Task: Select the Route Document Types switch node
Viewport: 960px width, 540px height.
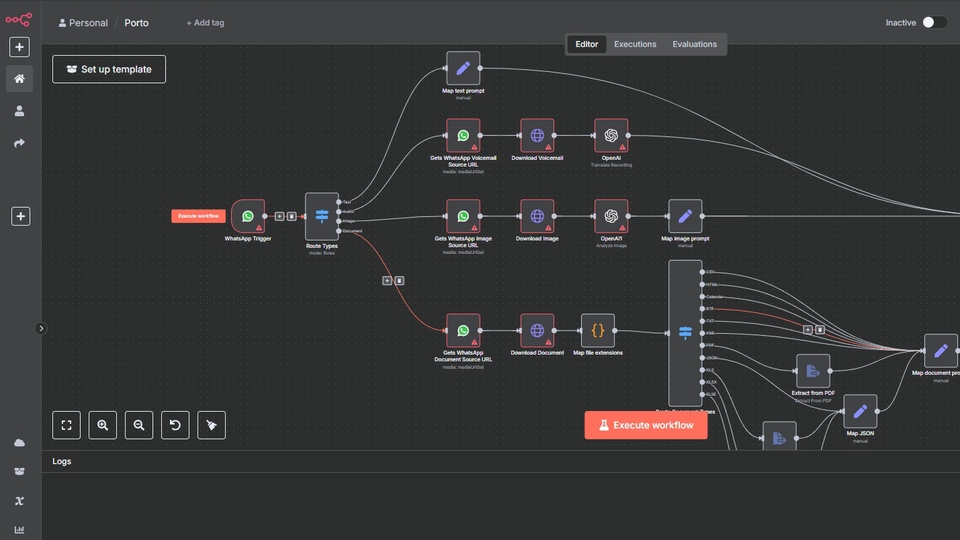Action: coord(685,333)
